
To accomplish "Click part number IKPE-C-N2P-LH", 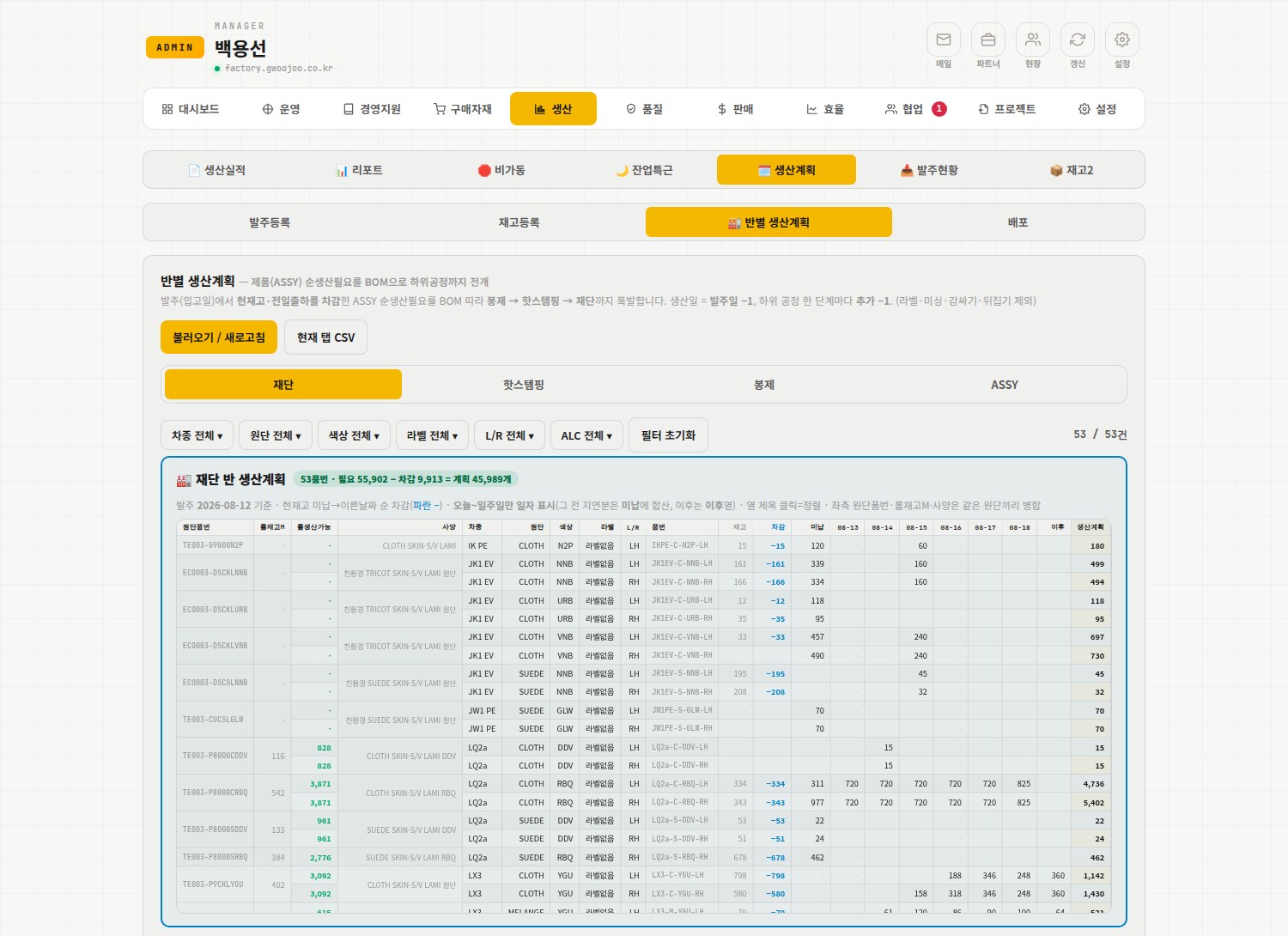I will [x=680, y=545].
